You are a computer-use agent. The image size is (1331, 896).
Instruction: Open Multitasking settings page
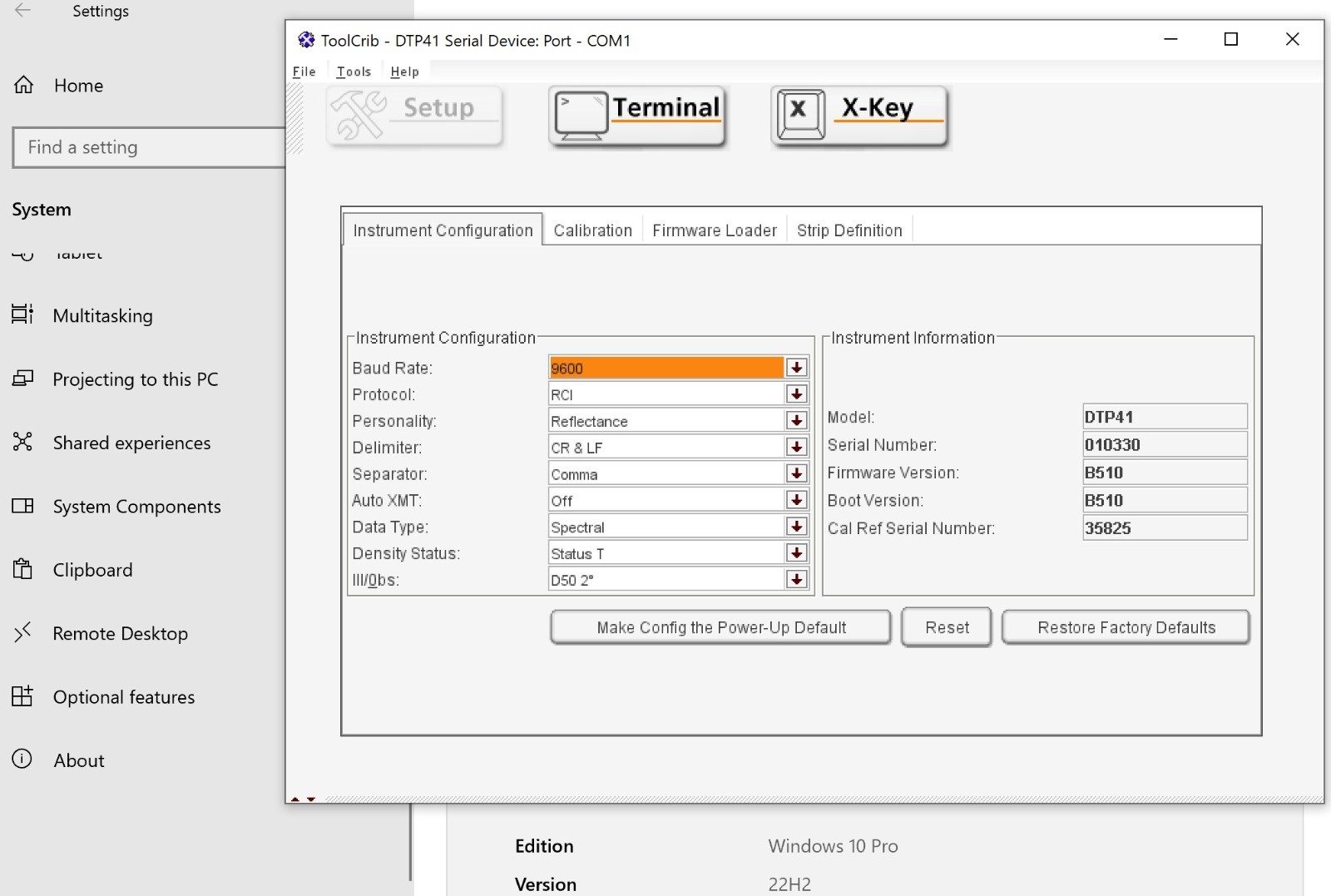(103, 315)
